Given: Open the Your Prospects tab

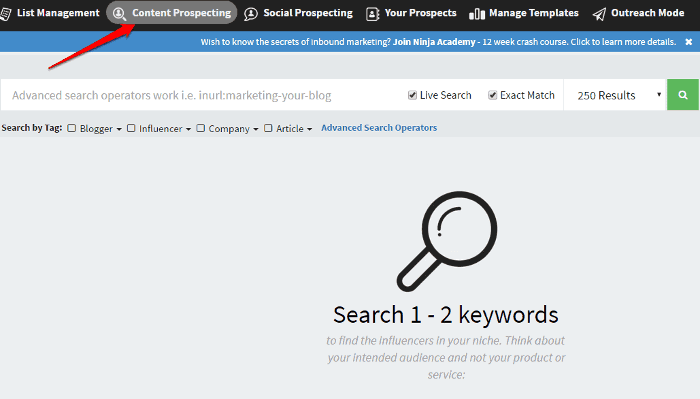Looking at the screenshot, I should [412, 13].
